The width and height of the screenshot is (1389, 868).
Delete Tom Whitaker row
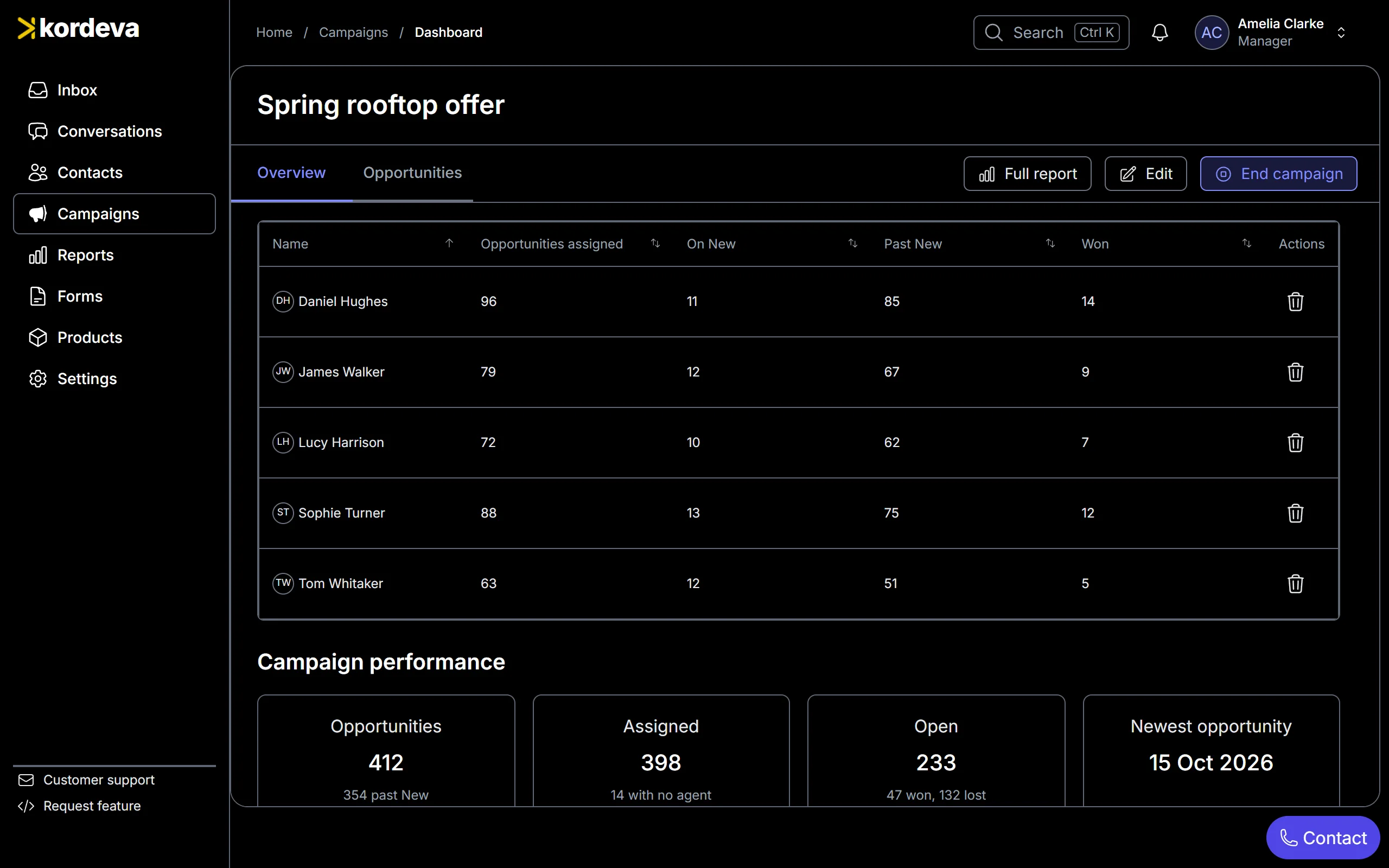(1295, 584)
